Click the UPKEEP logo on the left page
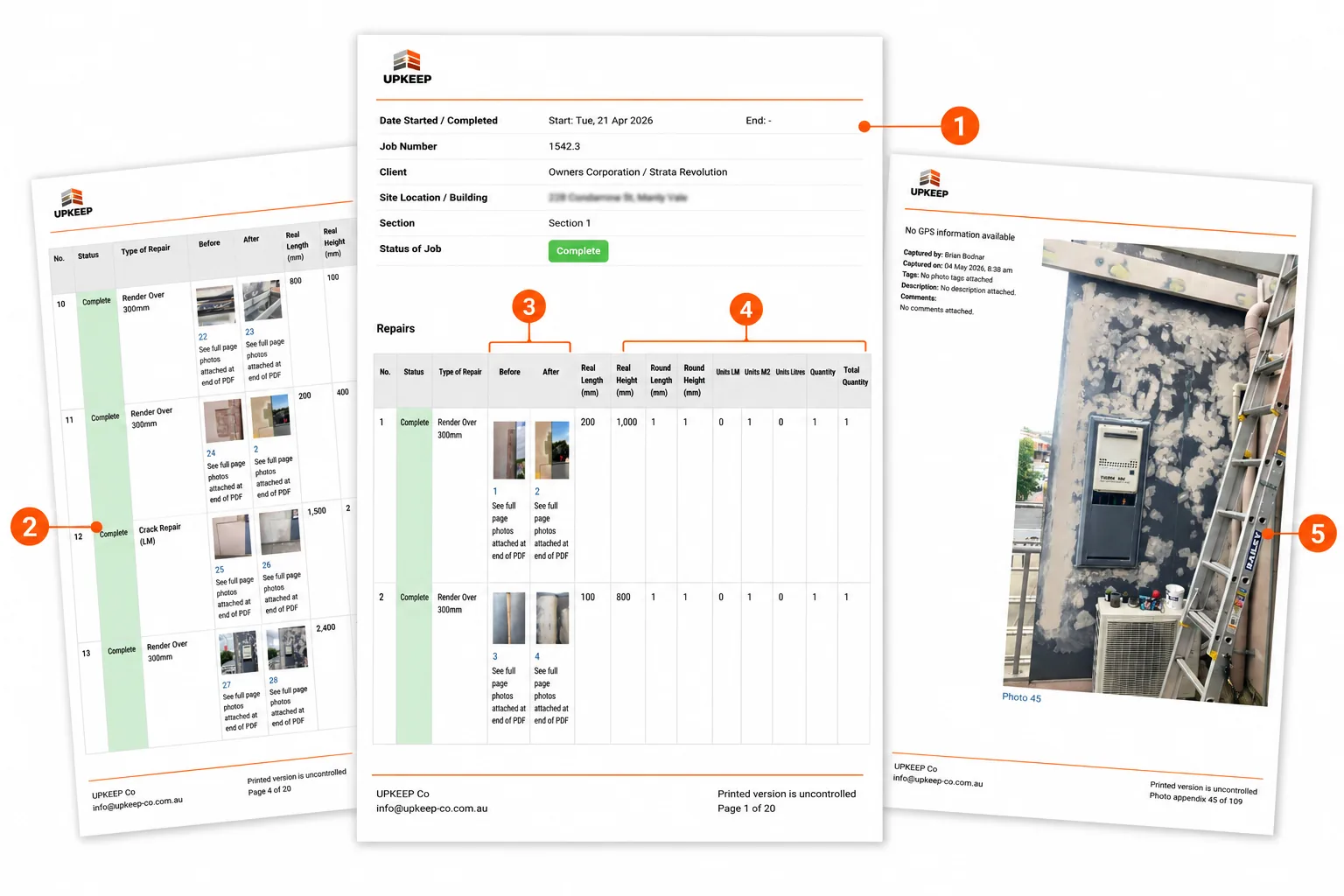 (x=73, y=203)
